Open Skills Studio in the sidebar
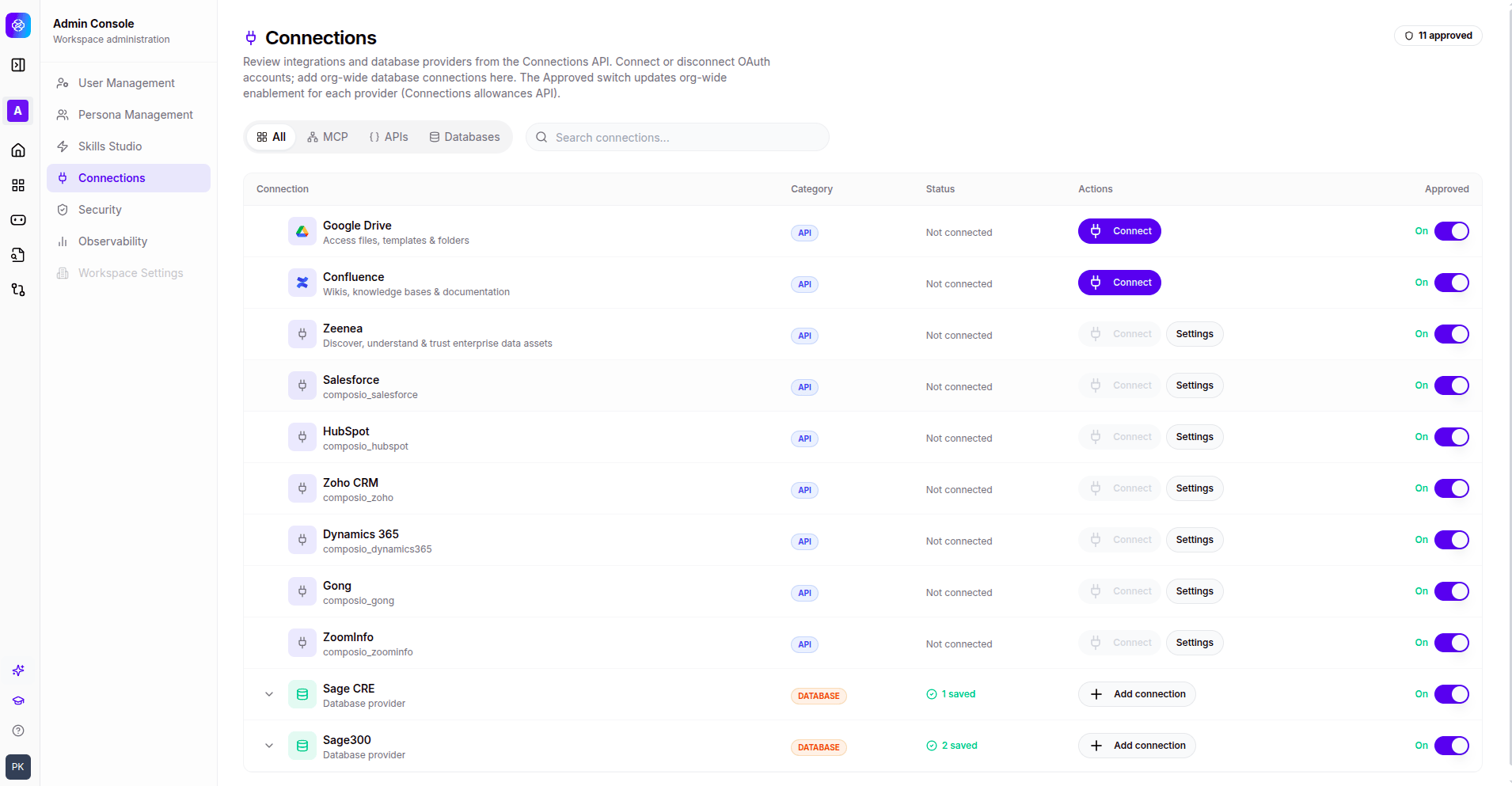1512x786 pixels. 128,146
